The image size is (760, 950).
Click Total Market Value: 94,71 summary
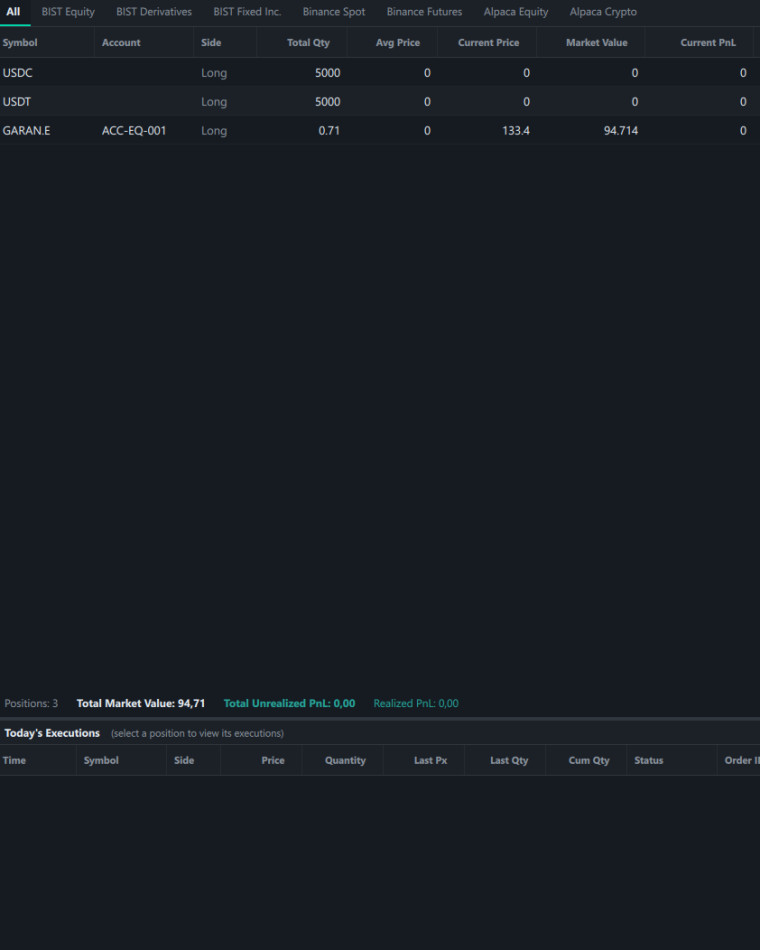tap(141, 703)
